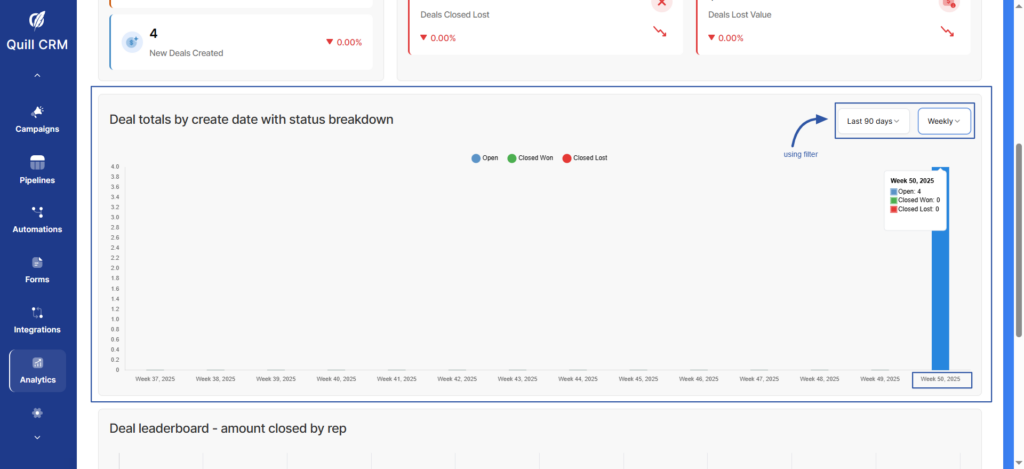Open the Campaigns megaphone icon

click(37, 112)
